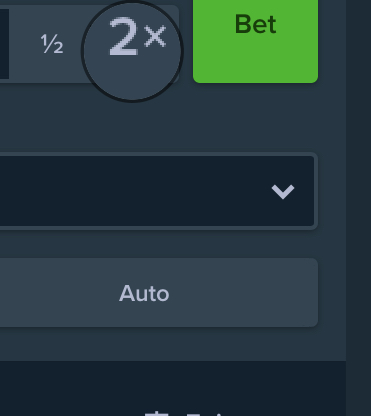Halve the bet with the ½ button

click(52, 44)
